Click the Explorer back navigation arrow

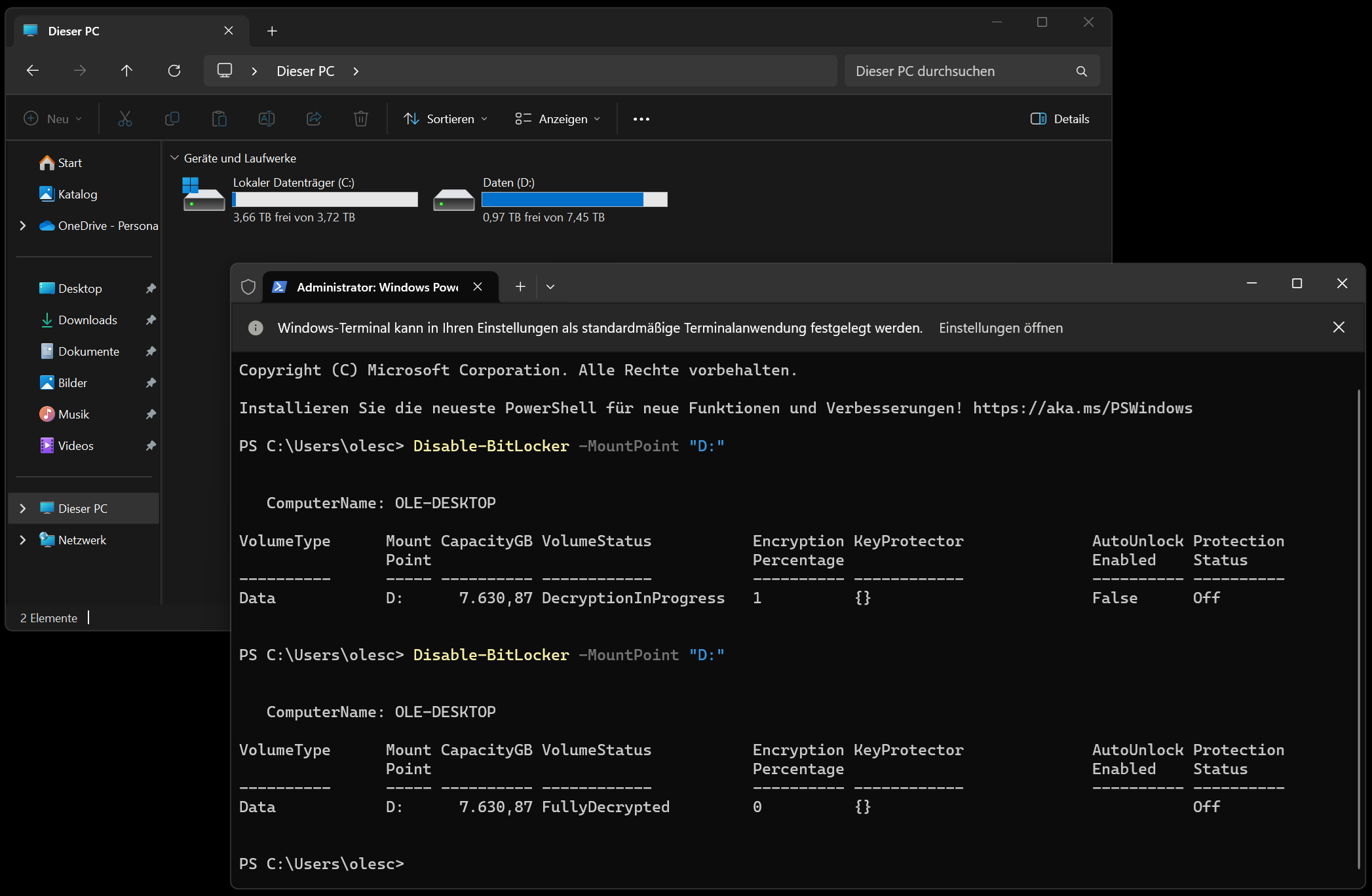[33, 71]
